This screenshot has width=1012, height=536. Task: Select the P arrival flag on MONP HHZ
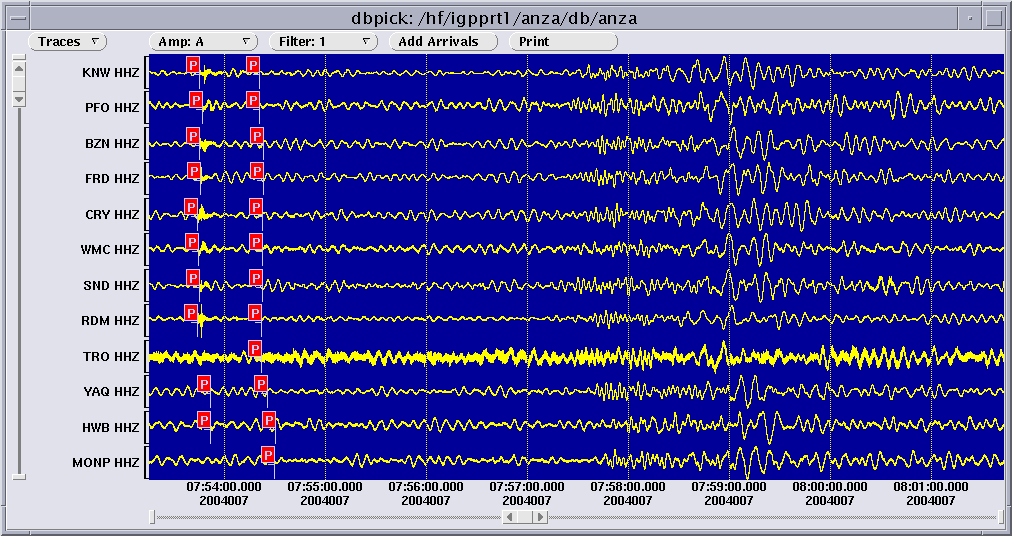click(268, 455)
